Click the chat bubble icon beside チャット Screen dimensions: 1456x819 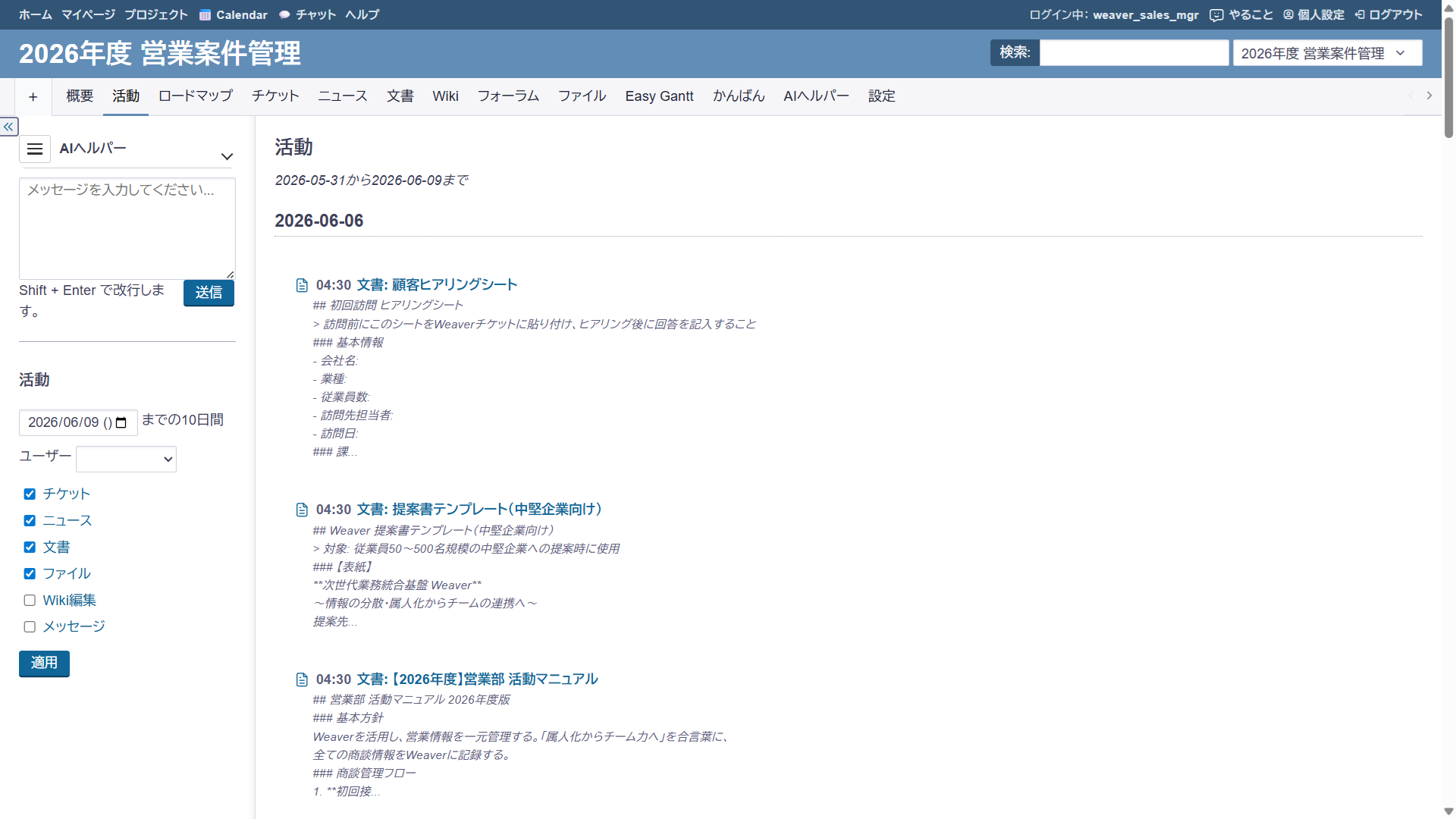[x=284, y=15]
